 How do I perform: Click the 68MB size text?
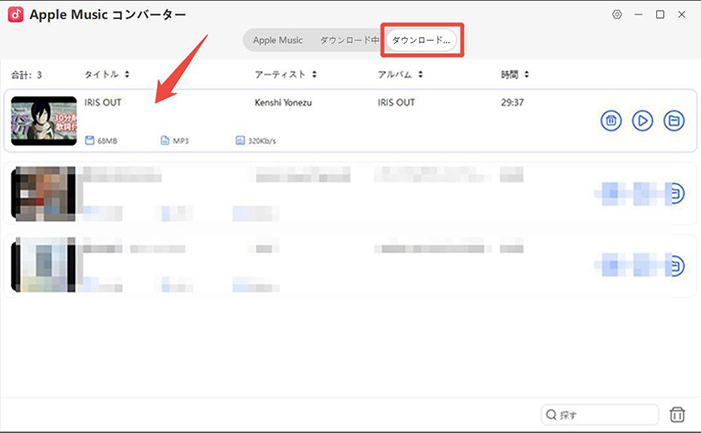(107, 141)
